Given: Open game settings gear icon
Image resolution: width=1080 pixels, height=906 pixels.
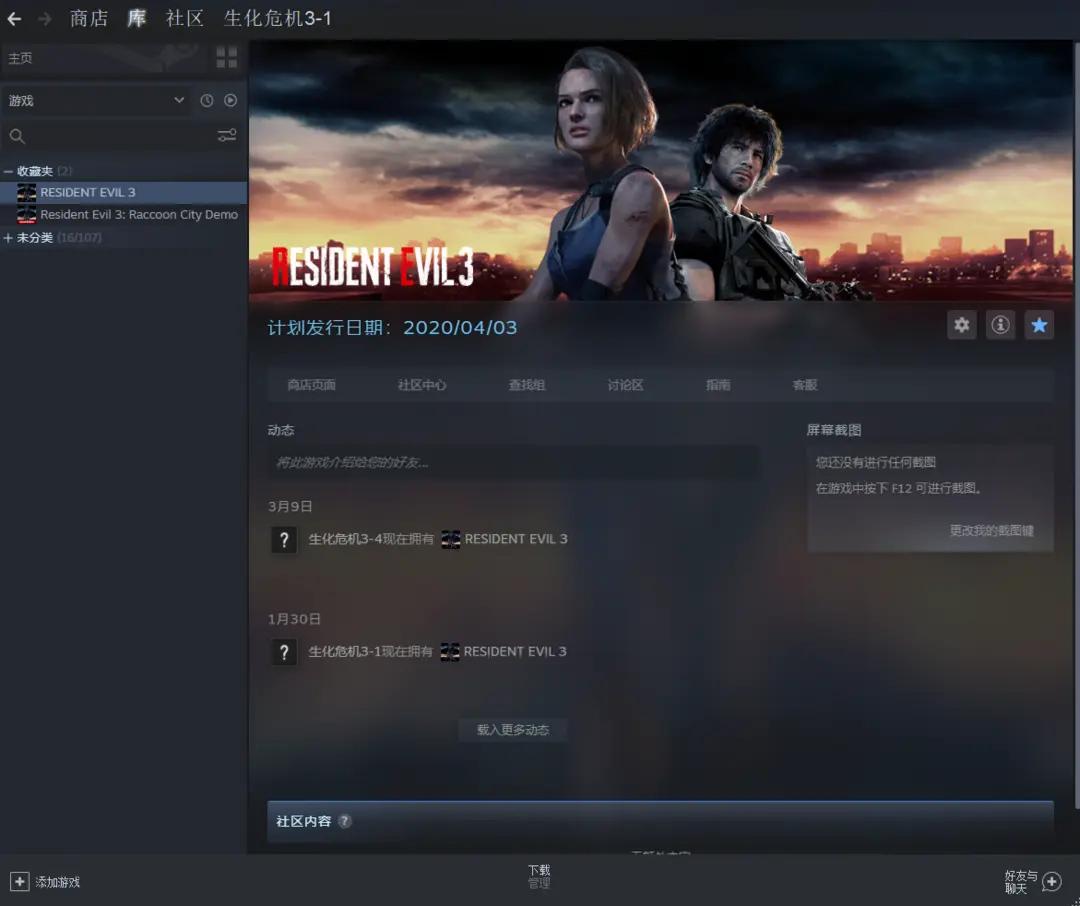Looking at the screenshot, I should coord(962,325).
